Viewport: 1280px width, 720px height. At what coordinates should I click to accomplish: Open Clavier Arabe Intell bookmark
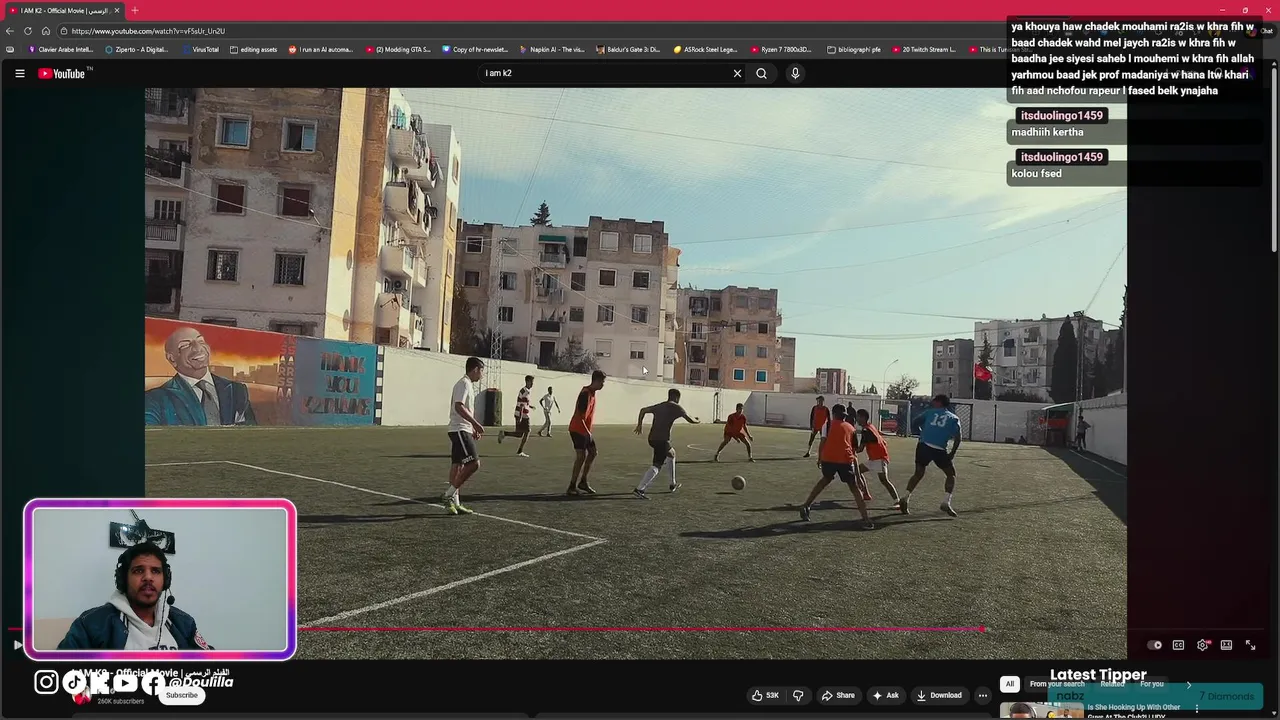(61, 49)
